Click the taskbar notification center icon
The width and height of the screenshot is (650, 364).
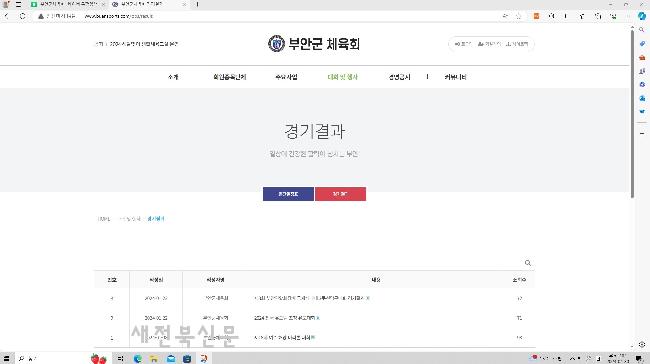tap(640, 359)
